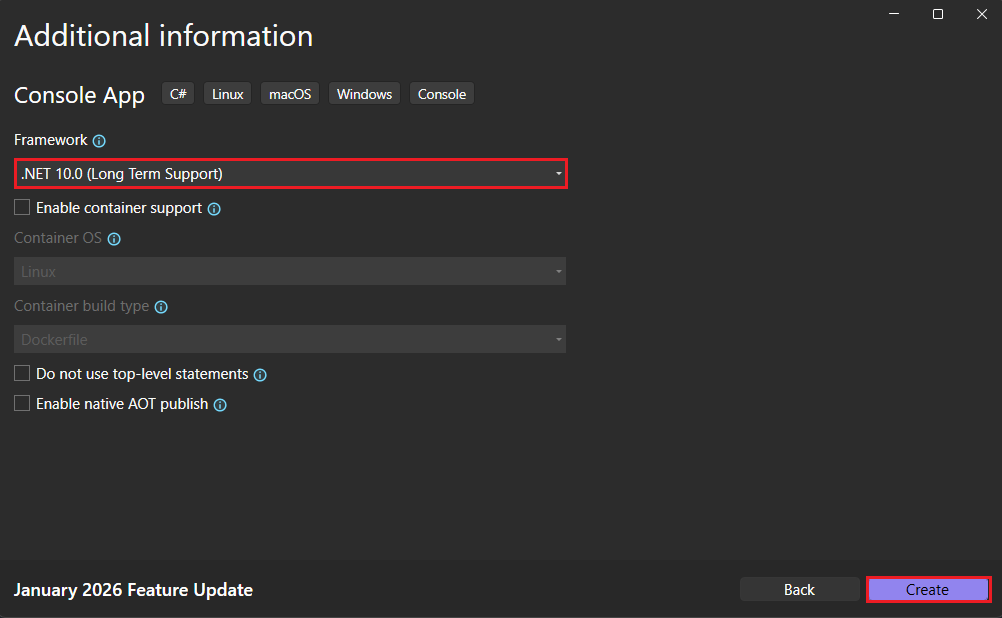The height and width of the screenshot is (618, 1002).
Task: Select the Windows platform tag
Action: pyautogui.click(x=364, y=93)
